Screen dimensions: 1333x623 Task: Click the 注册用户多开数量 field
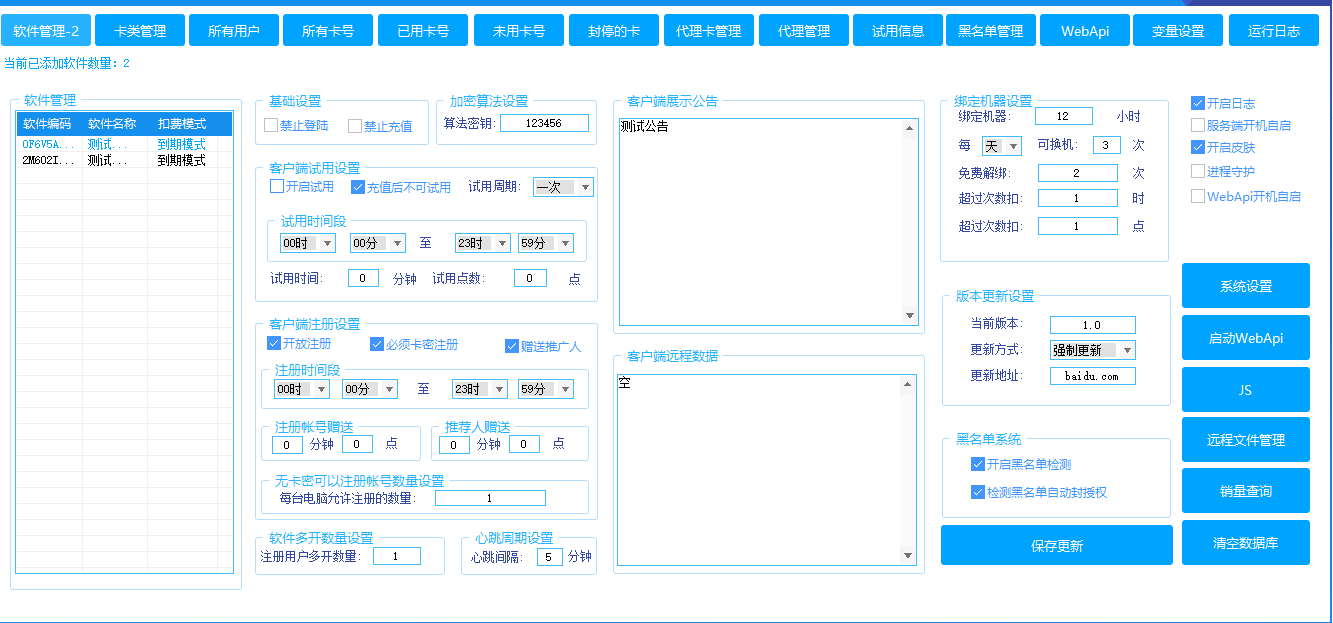(397, 556)
